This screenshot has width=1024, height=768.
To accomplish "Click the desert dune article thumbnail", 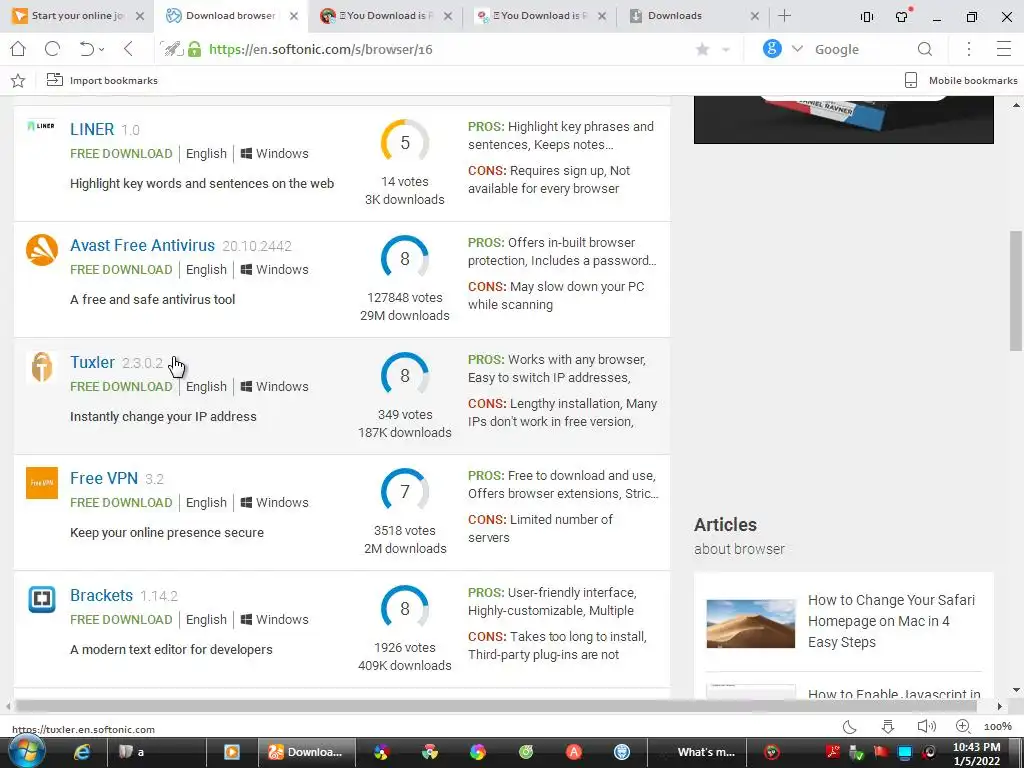I will pyautogui.click(x=751, y=624).
